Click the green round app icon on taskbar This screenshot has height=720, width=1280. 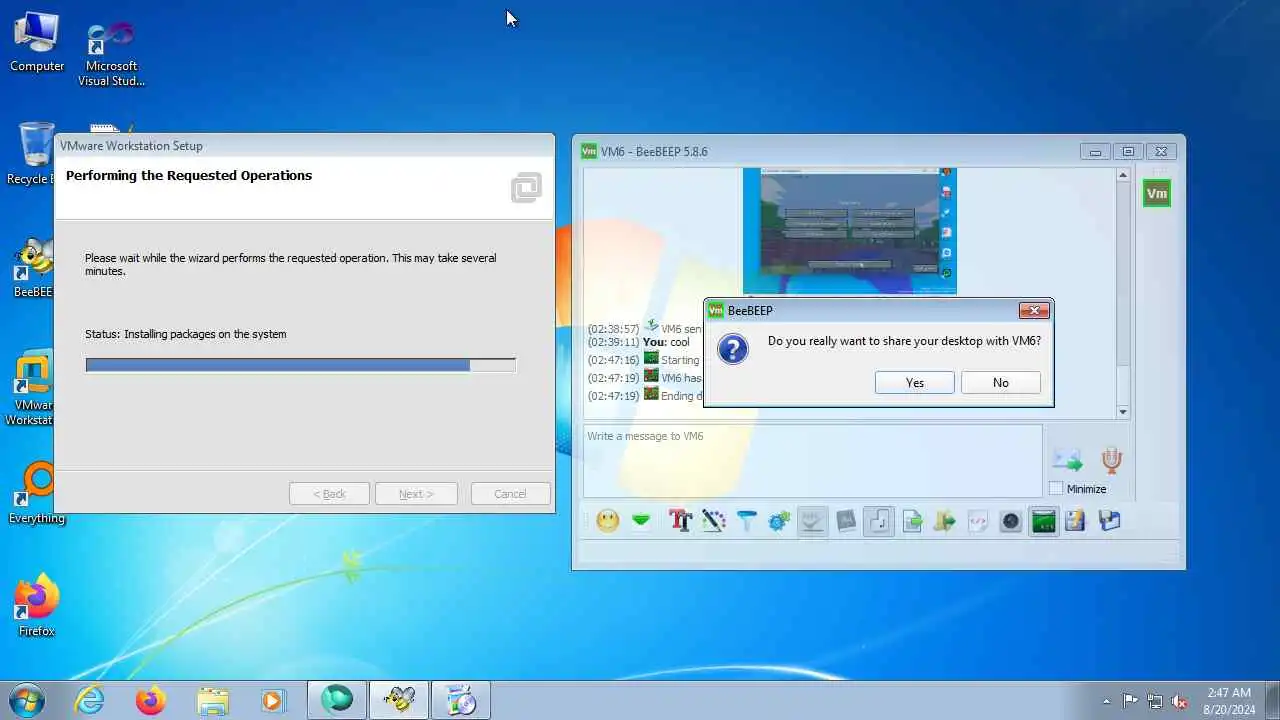337,700
